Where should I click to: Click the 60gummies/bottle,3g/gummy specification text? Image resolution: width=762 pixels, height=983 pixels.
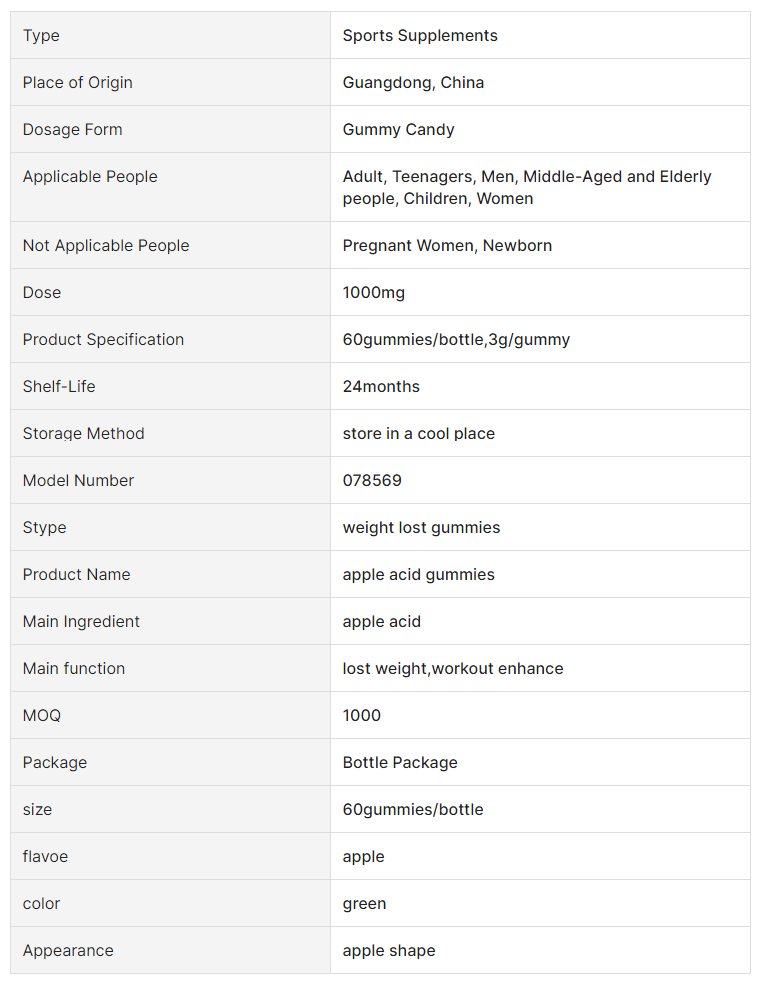pyautogui.click(x=457, y=340)
